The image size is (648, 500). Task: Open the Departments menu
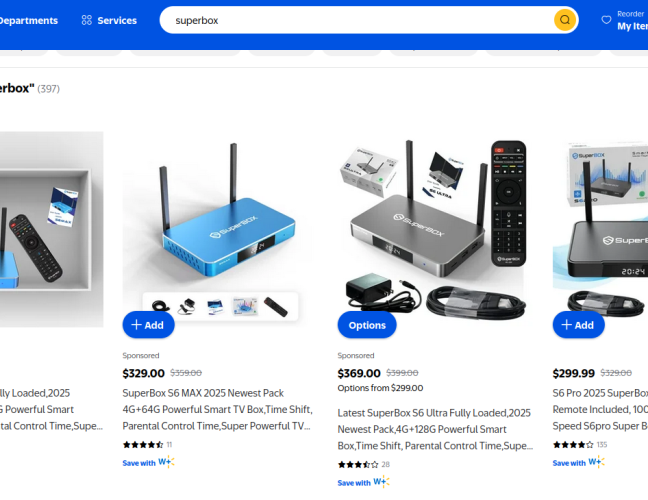28,20
